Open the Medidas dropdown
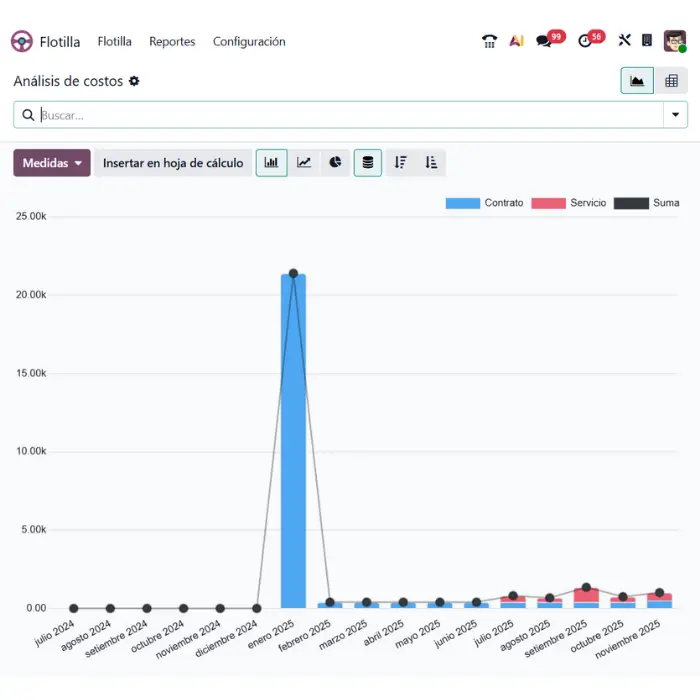Screen dimensions: 700x700 52,163
